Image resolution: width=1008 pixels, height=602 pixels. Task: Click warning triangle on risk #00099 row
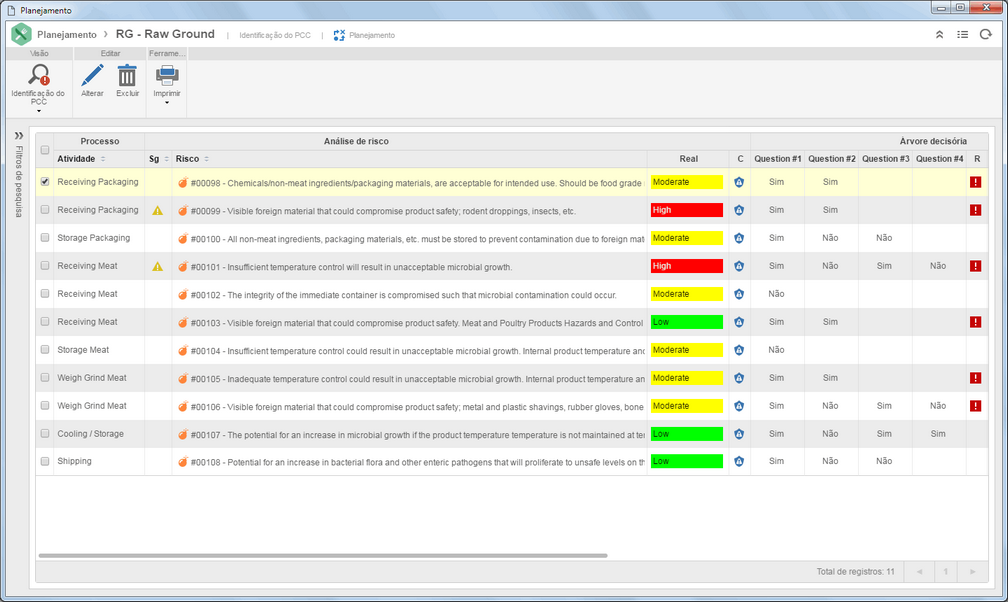pyautogui.click(x=158, y=210)
